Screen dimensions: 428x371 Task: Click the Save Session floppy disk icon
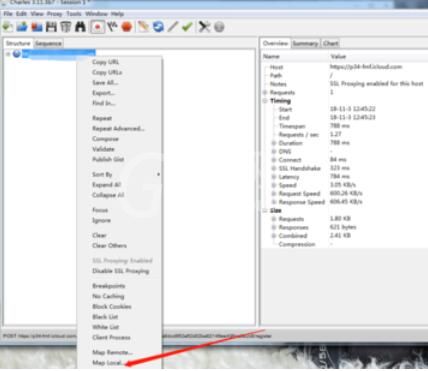tap(51, 27)
